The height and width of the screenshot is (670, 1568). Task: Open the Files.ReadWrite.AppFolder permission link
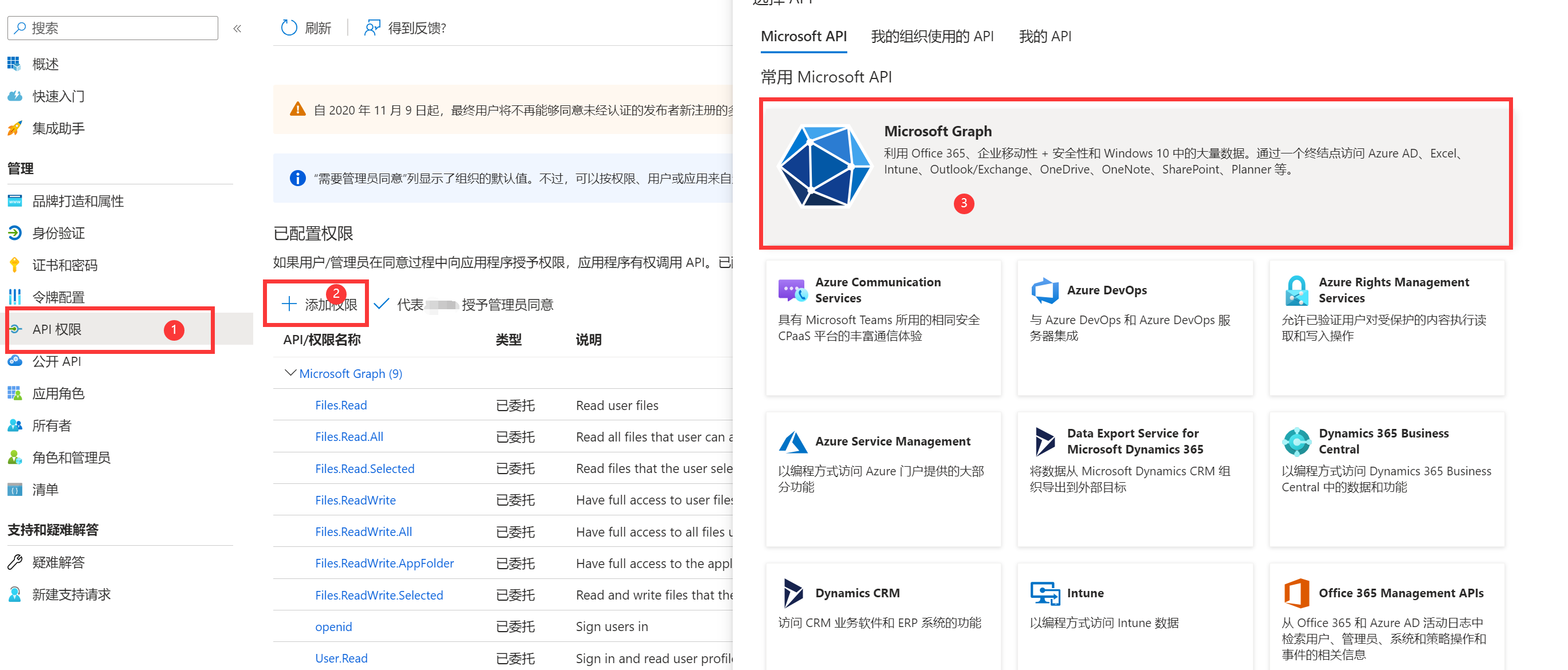[385, 563]
